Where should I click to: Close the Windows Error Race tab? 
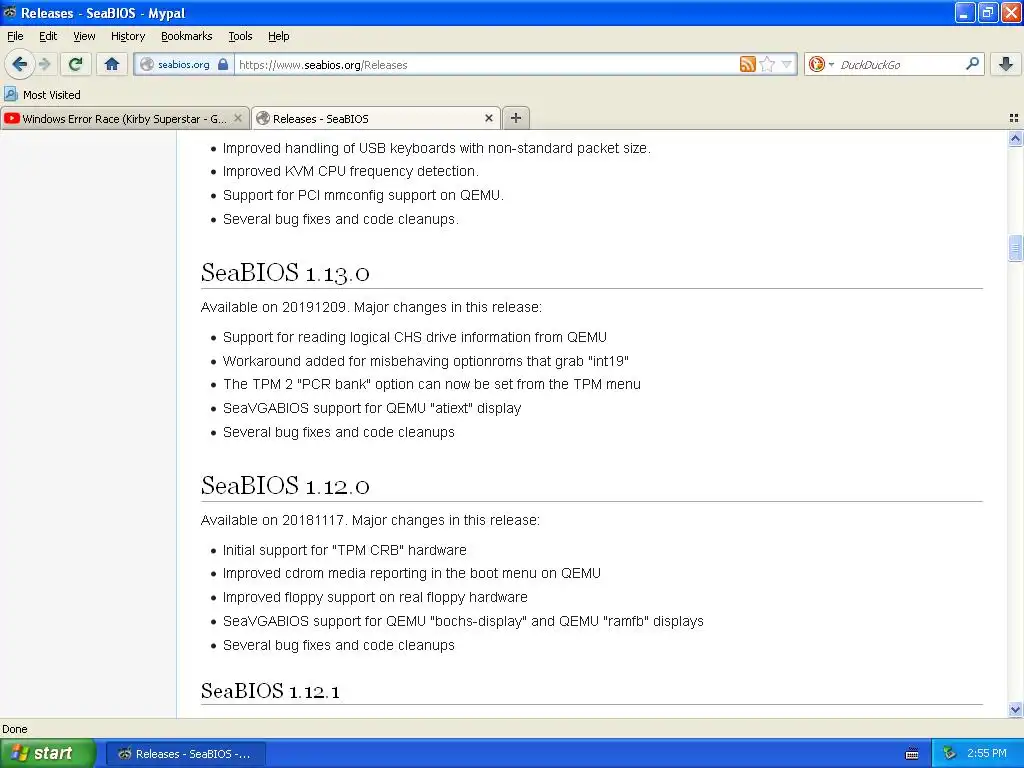coord(238,118)
